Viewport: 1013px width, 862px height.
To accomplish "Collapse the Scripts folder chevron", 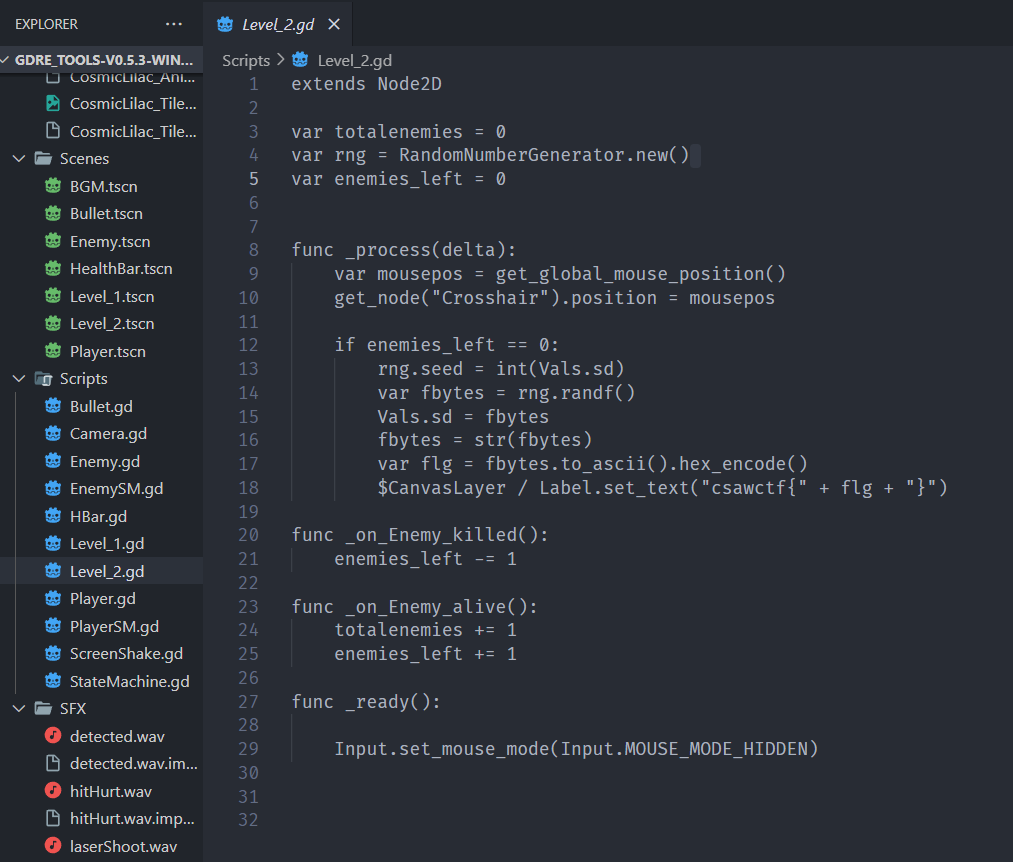I will point(19,379).
